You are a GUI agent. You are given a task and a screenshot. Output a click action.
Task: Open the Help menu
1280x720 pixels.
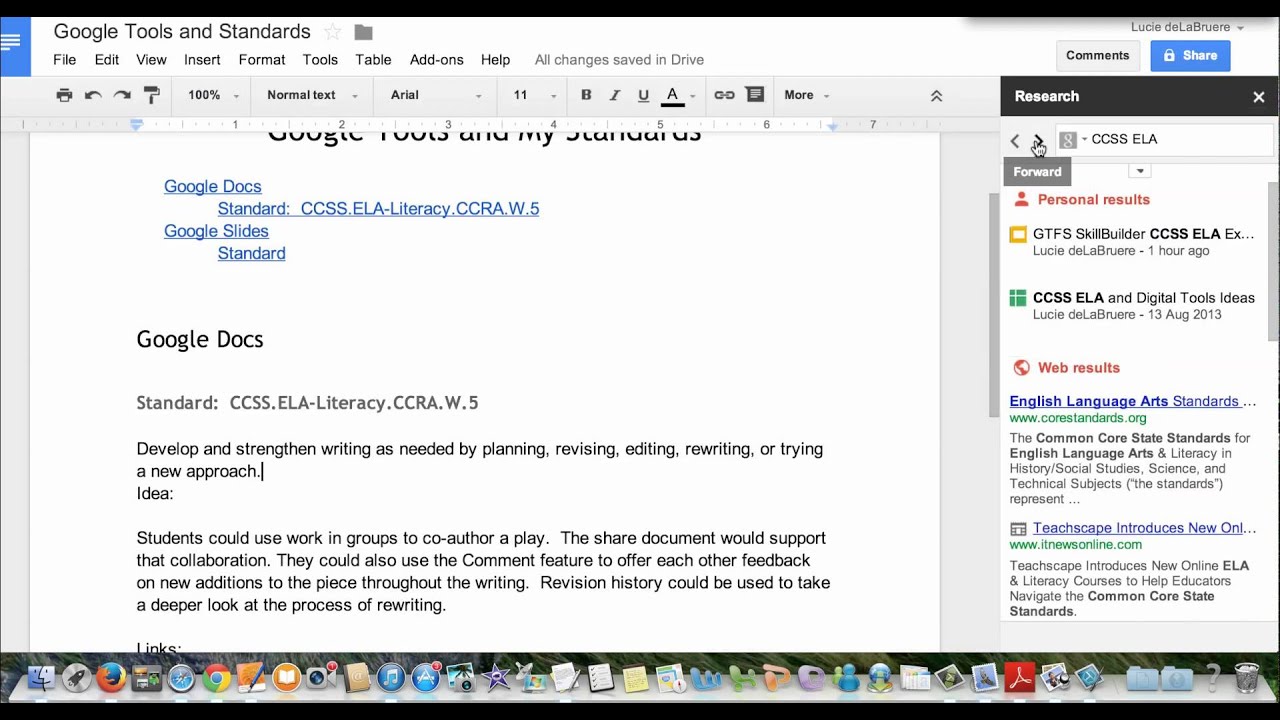click(x=495, y=60)
